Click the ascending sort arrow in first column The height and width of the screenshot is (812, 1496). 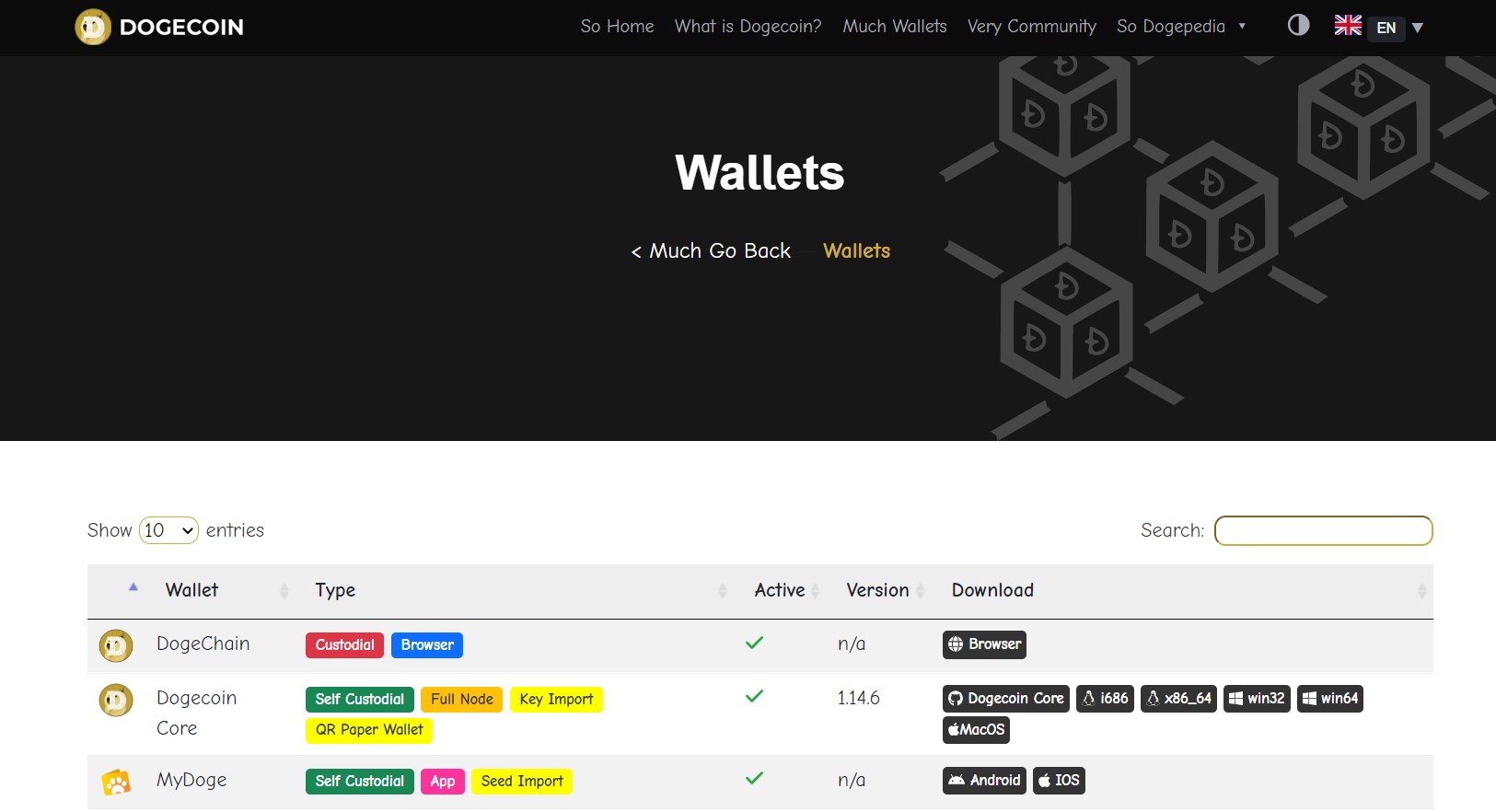tap(133, 586)
